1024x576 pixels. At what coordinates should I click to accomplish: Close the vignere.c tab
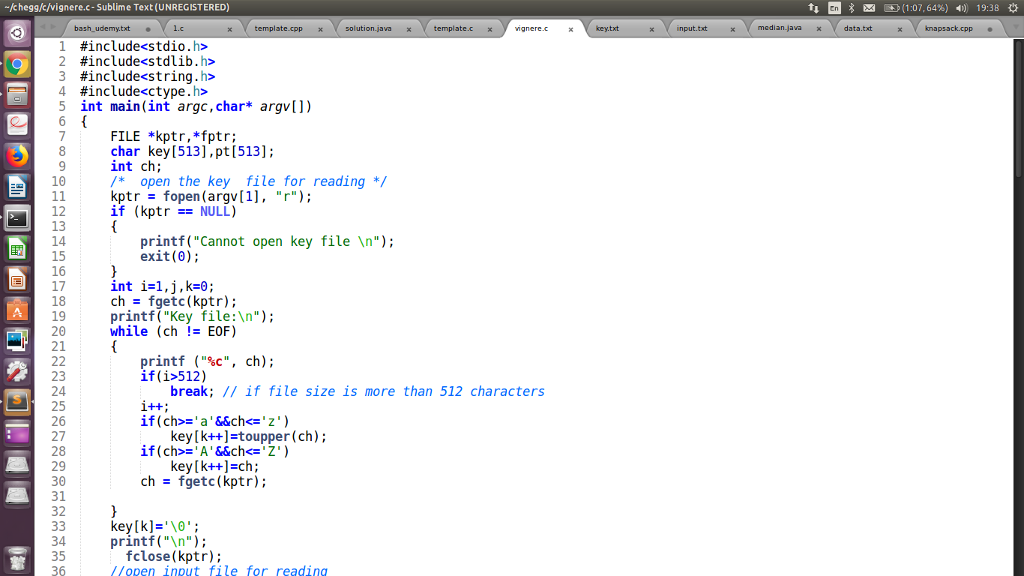[571, 29]
